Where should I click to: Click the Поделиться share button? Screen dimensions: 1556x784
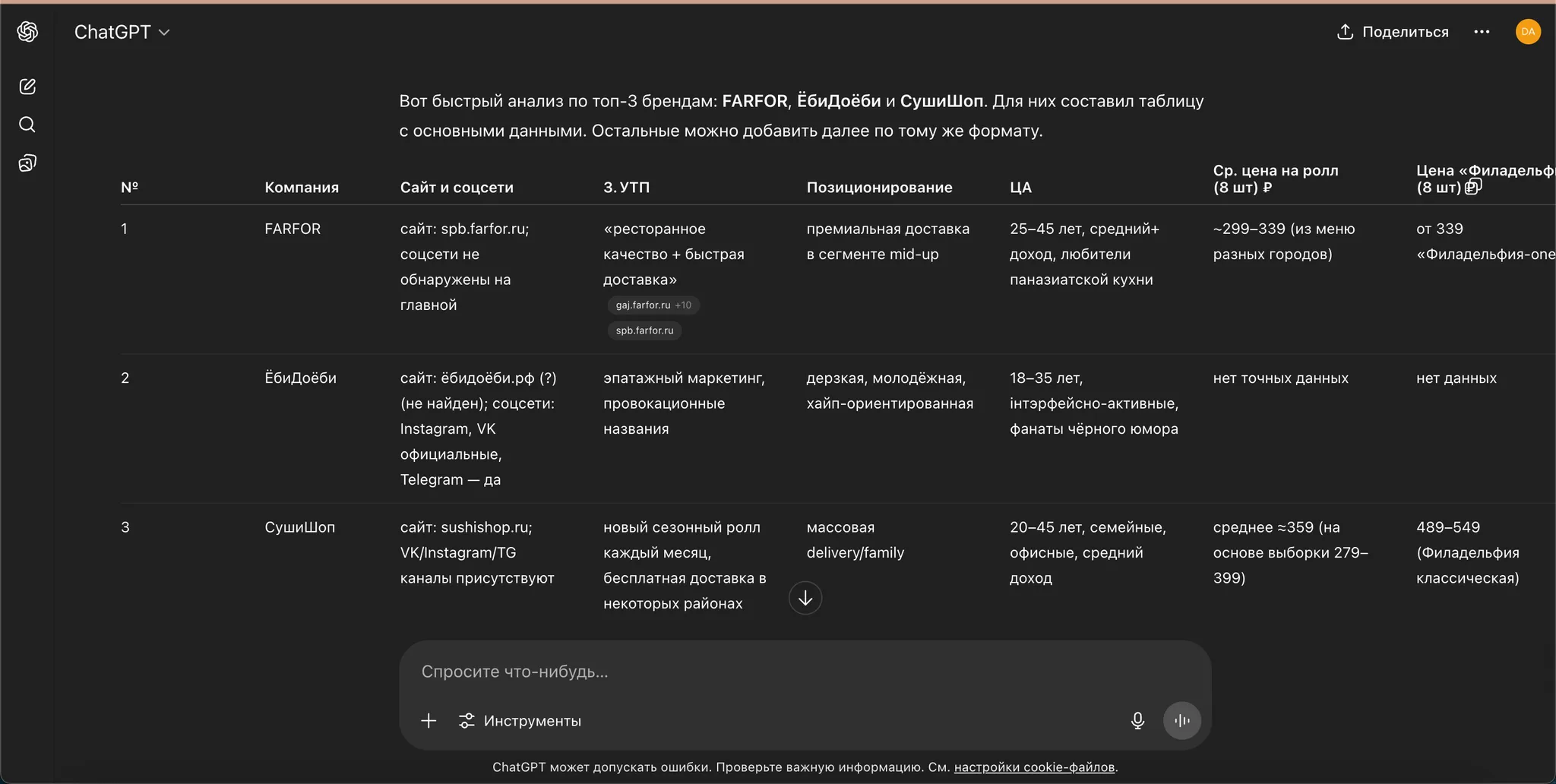pyautogui.click(x=1393, y=32)
